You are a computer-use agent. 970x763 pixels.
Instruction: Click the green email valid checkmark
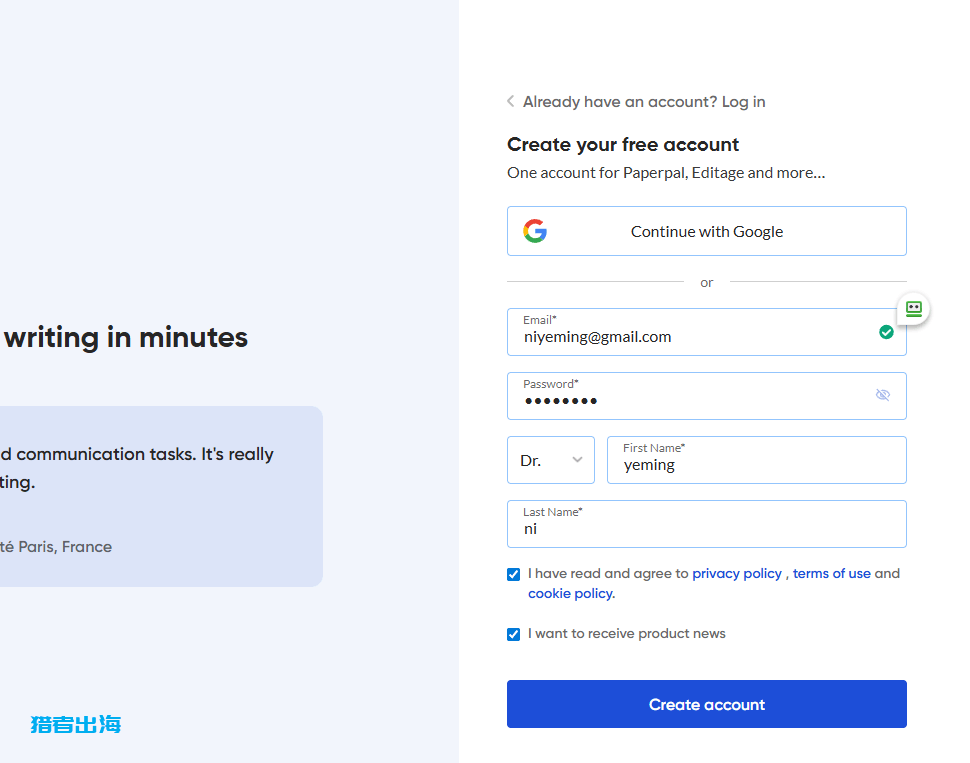coord(886,332)
